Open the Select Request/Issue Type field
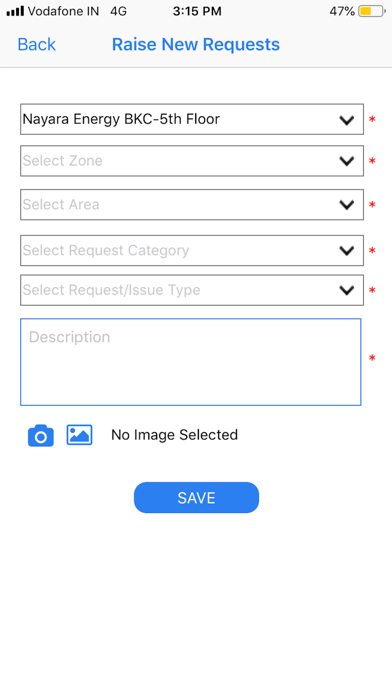Screen dimensions: 392x696 (192, 290)
